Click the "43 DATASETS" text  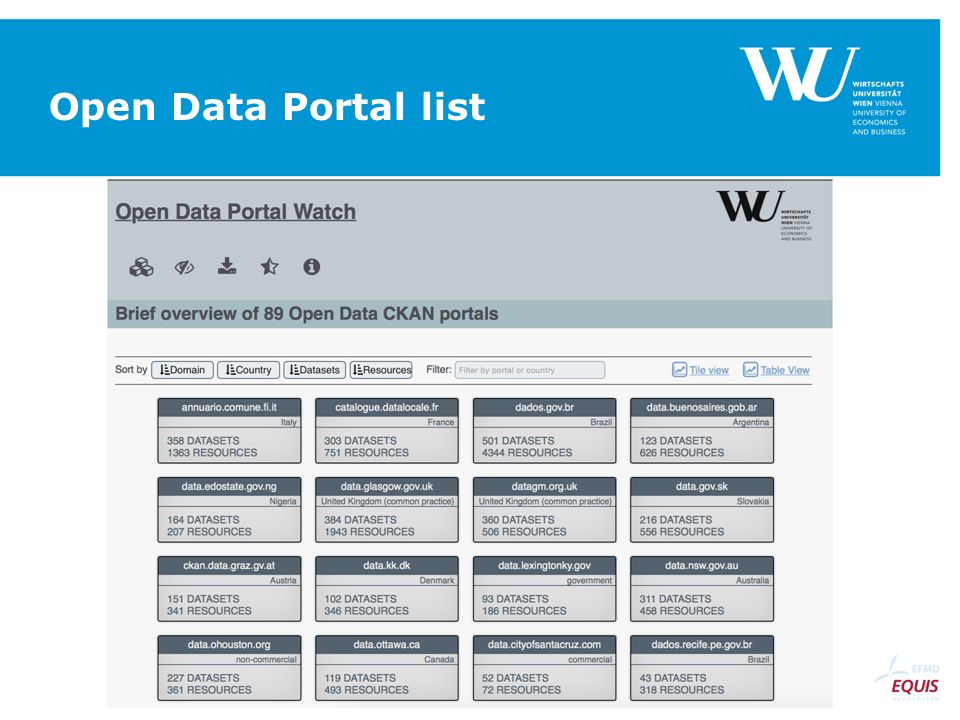[673, 677]
